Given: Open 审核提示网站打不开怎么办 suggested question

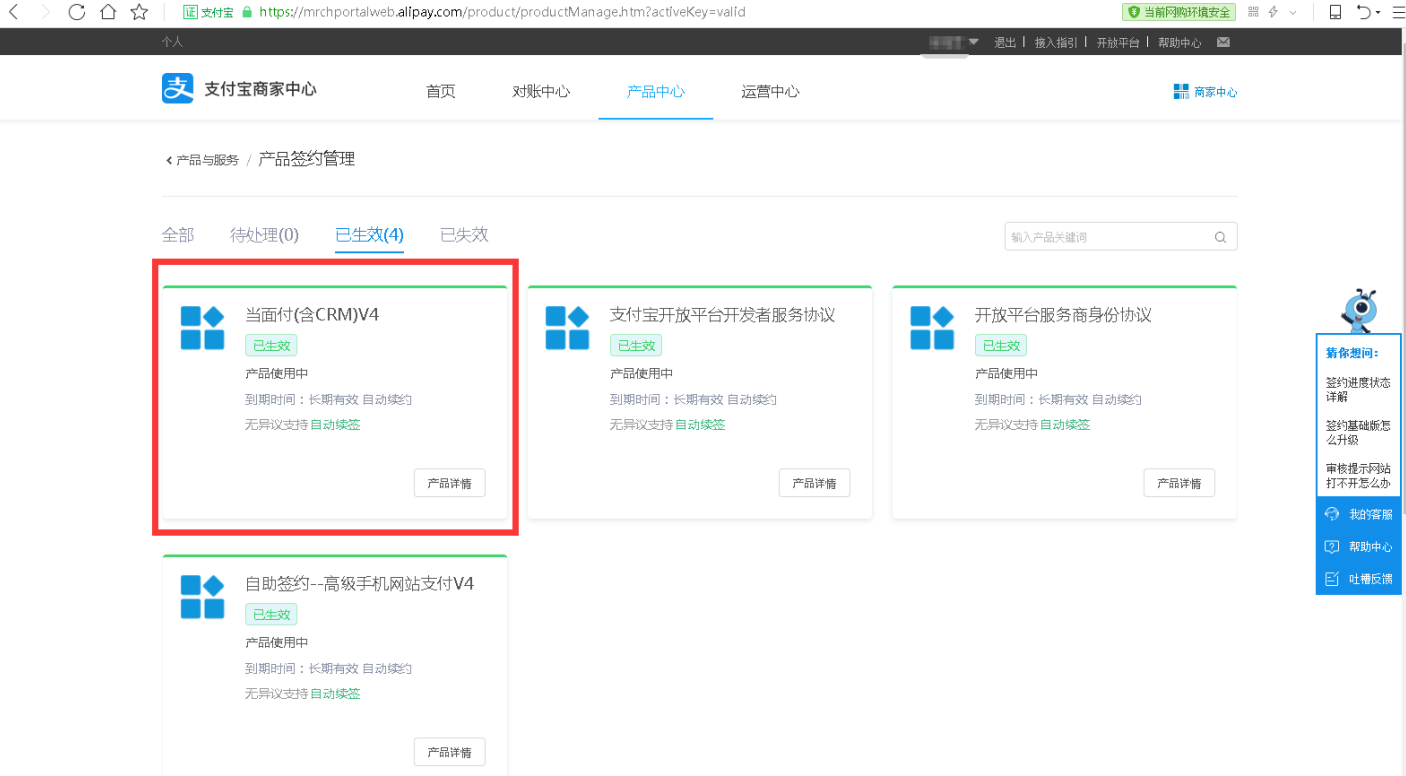Looking at the screenshot, I should point(1358,475).
